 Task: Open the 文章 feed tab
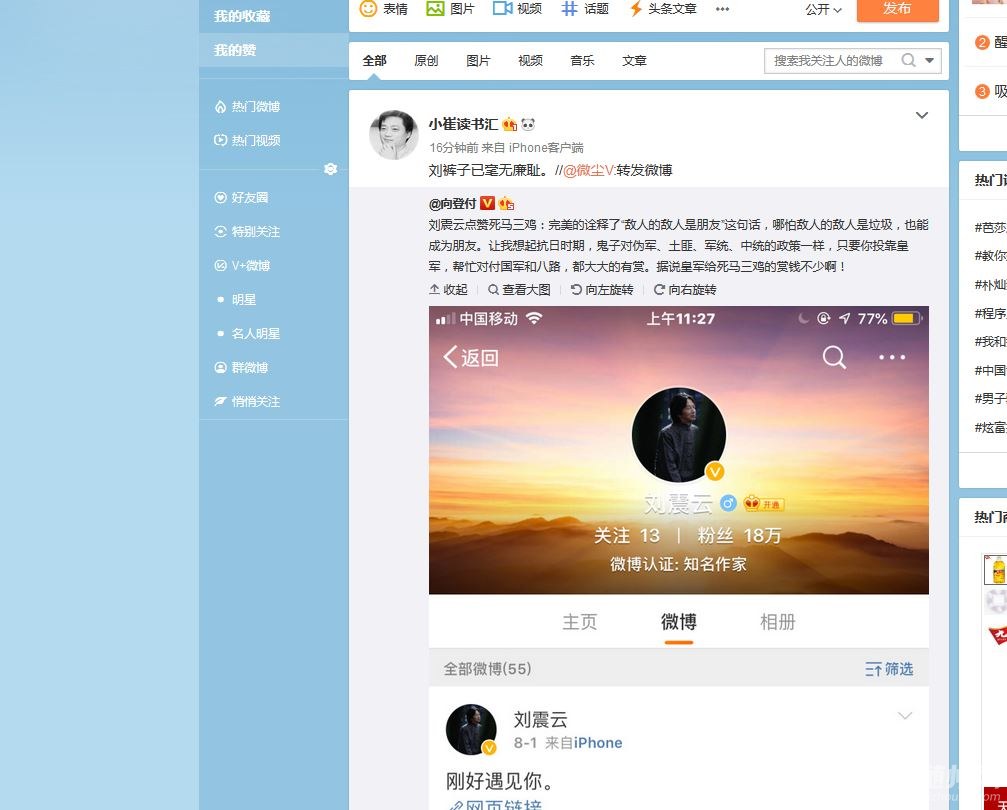[635, 60]
